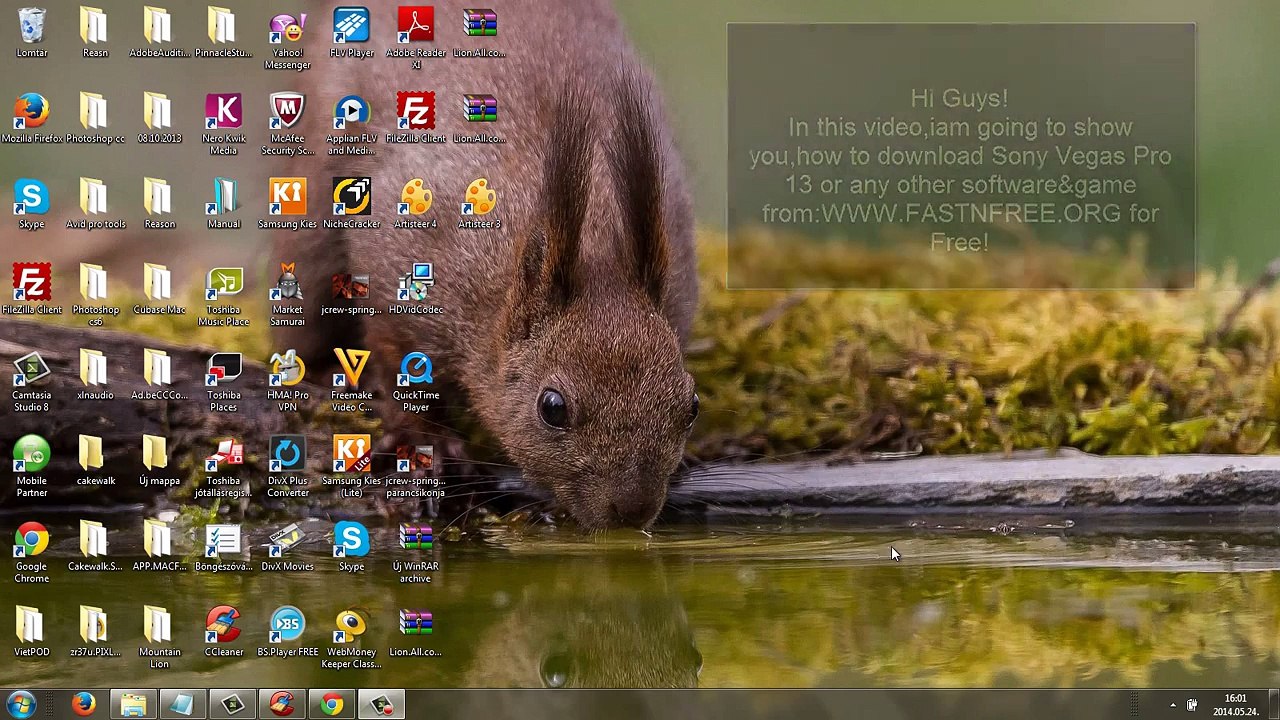This screenshot has height=720, width=1280.
Task: Launch NicheCracker shortcut
Action: [x=351, y=205]
